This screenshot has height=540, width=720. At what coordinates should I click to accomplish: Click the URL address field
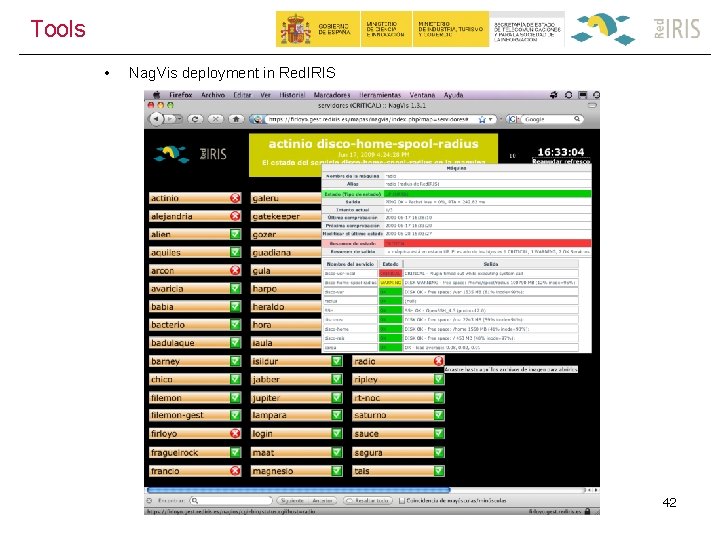(x=372, y=119)
